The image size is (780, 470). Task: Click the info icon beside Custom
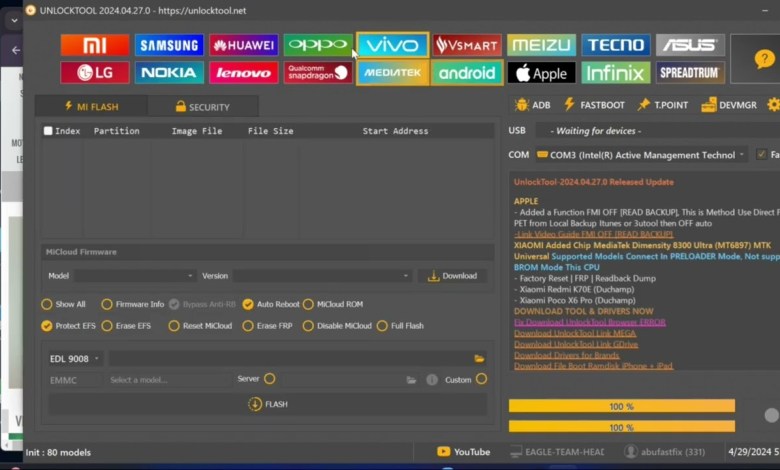[x=432, y=380]
